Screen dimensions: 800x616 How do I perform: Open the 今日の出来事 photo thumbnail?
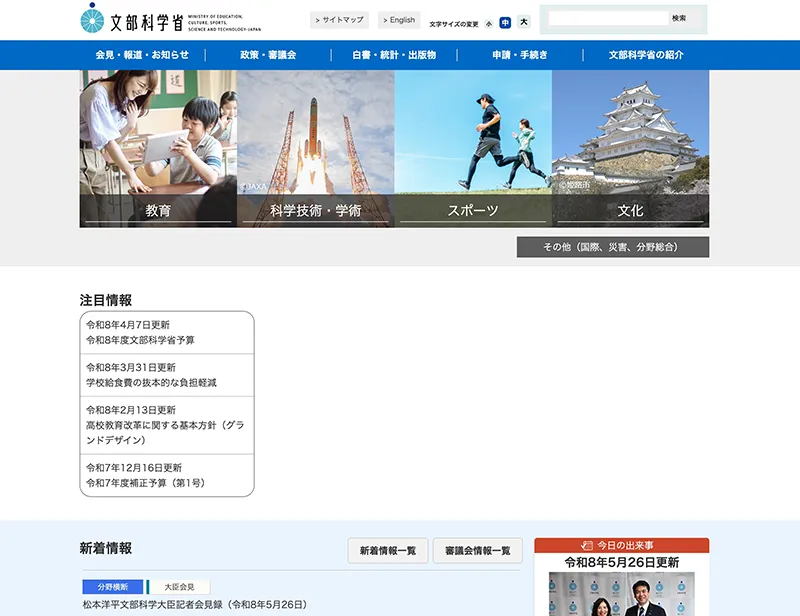(621, 594)
